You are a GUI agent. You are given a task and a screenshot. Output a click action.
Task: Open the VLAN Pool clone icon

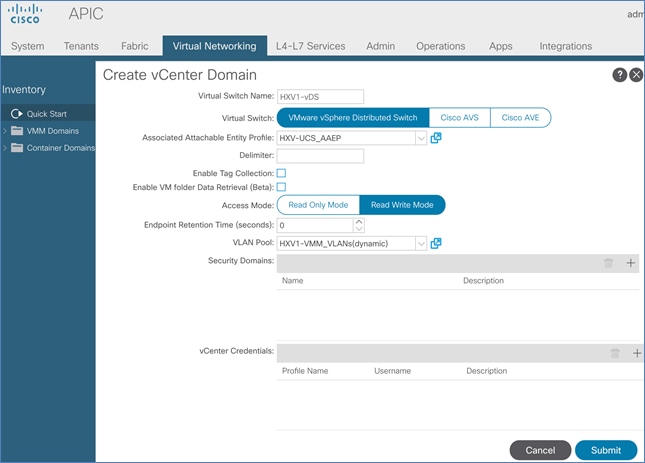coord(436,243)
